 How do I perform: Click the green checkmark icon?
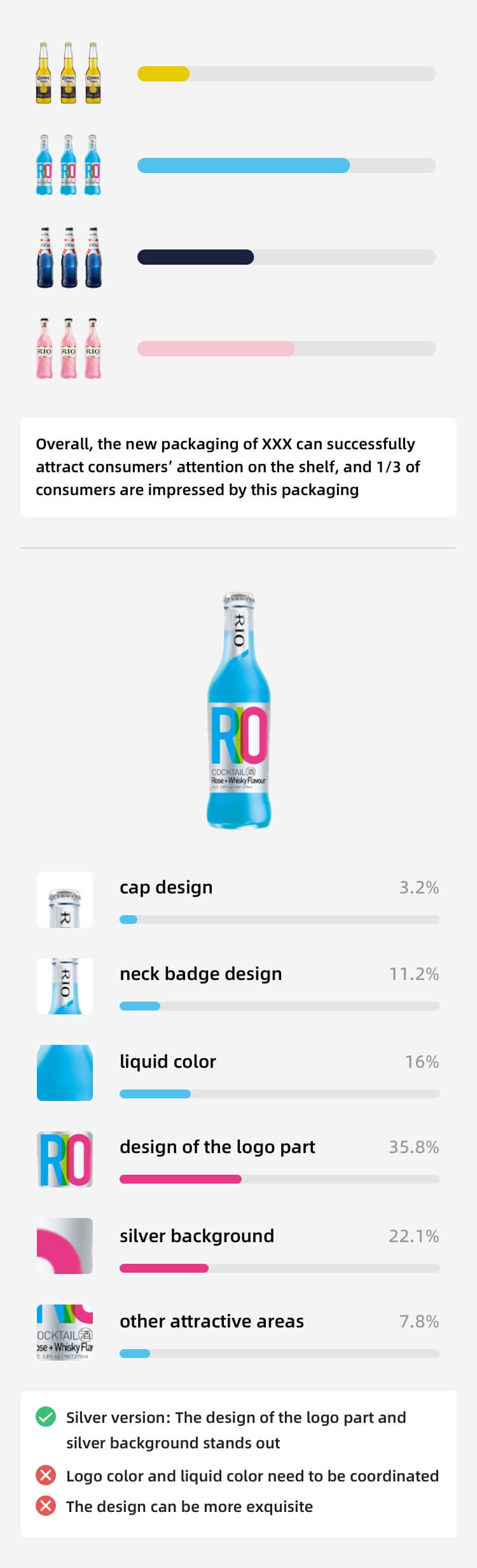click(46, 1417)
